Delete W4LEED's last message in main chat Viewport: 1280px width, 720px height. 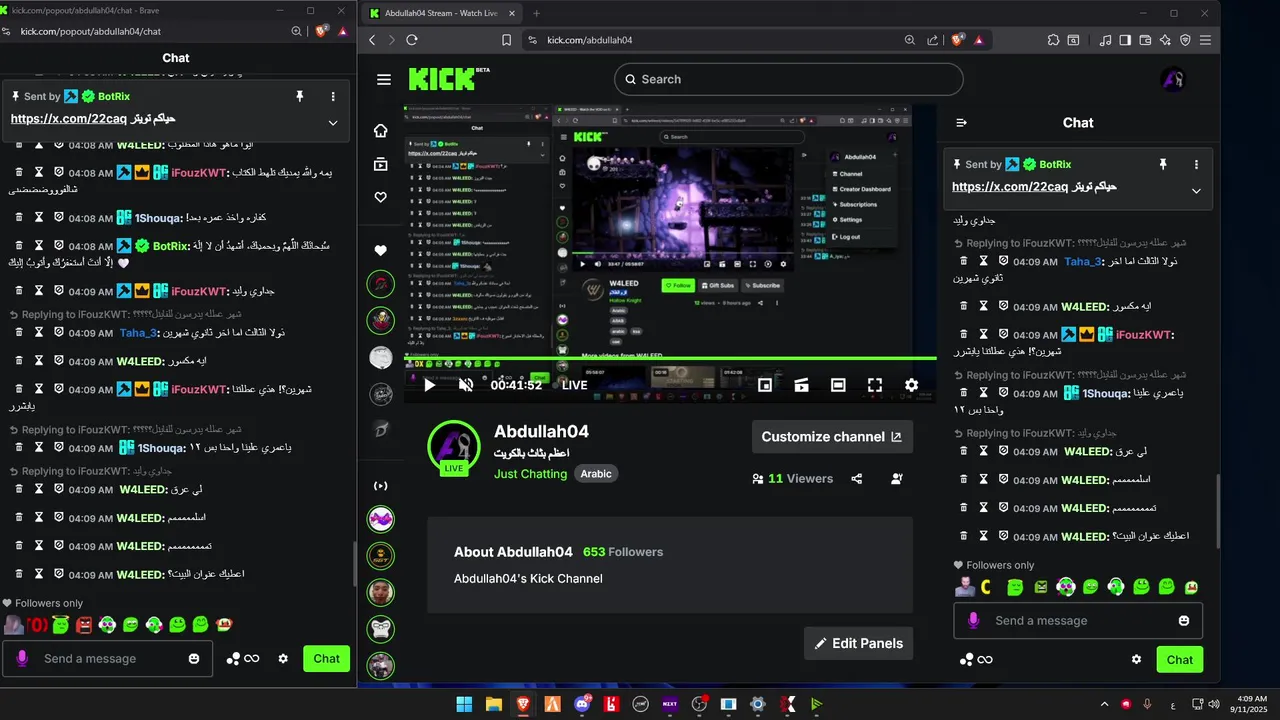pos(963,536)
